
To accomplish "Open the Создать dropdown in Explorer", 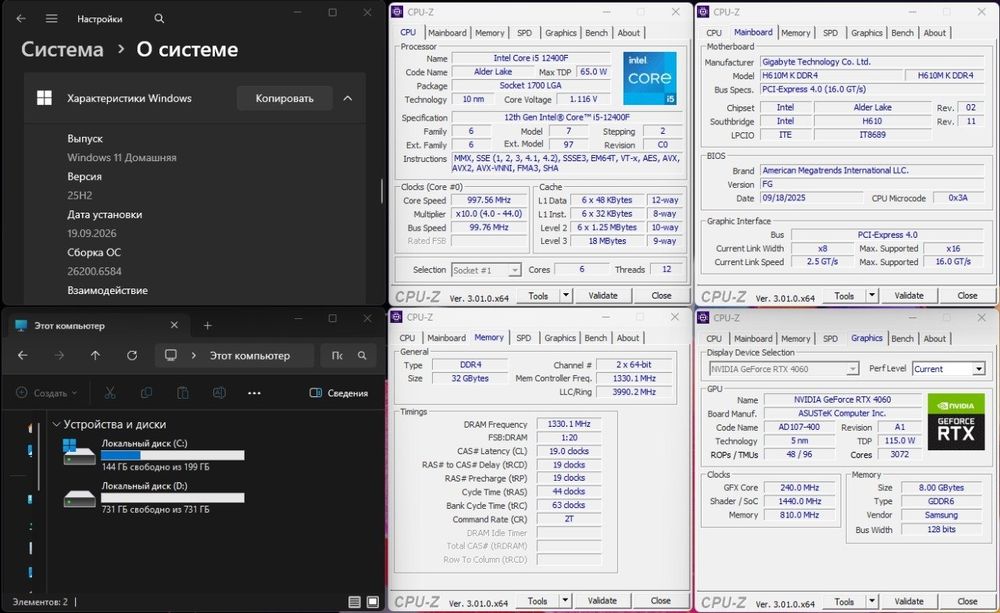I will (46, 393).
